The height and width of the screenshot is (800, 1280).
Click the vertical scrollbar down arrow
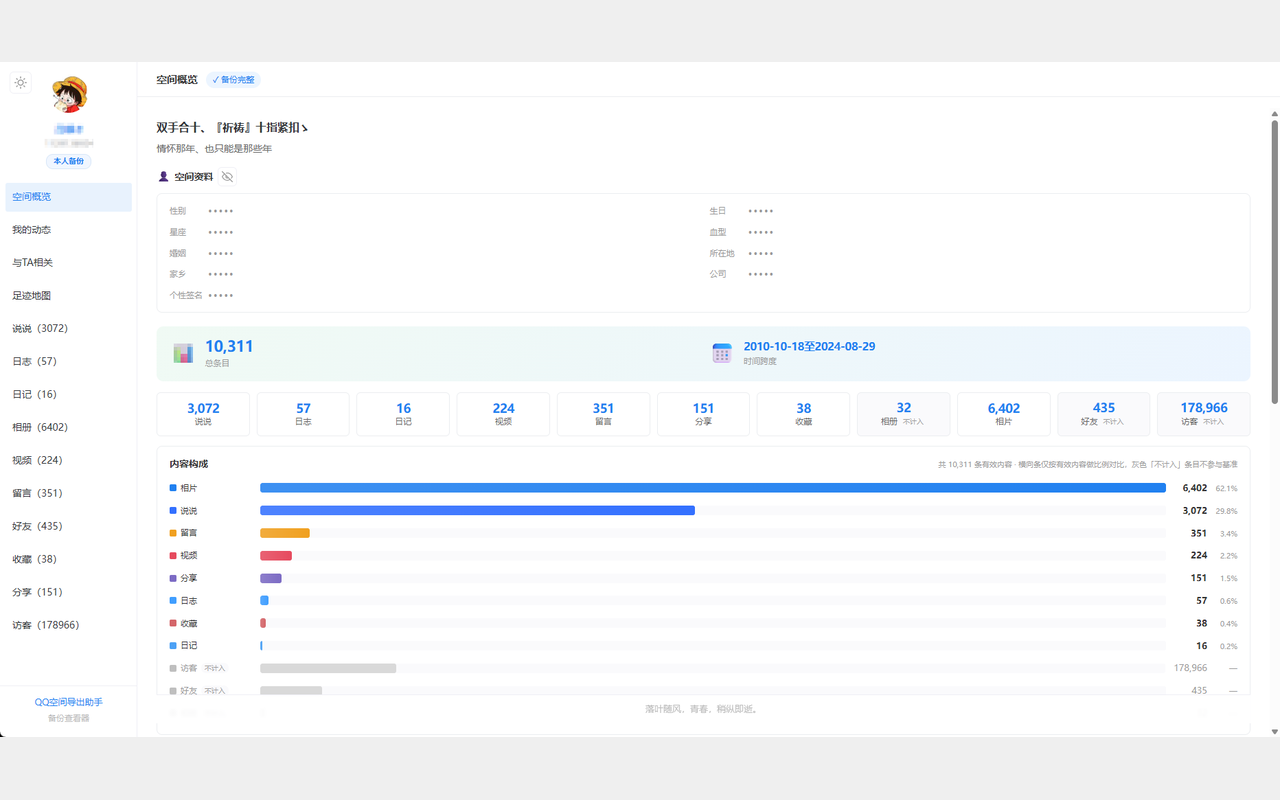(1274, 731)
